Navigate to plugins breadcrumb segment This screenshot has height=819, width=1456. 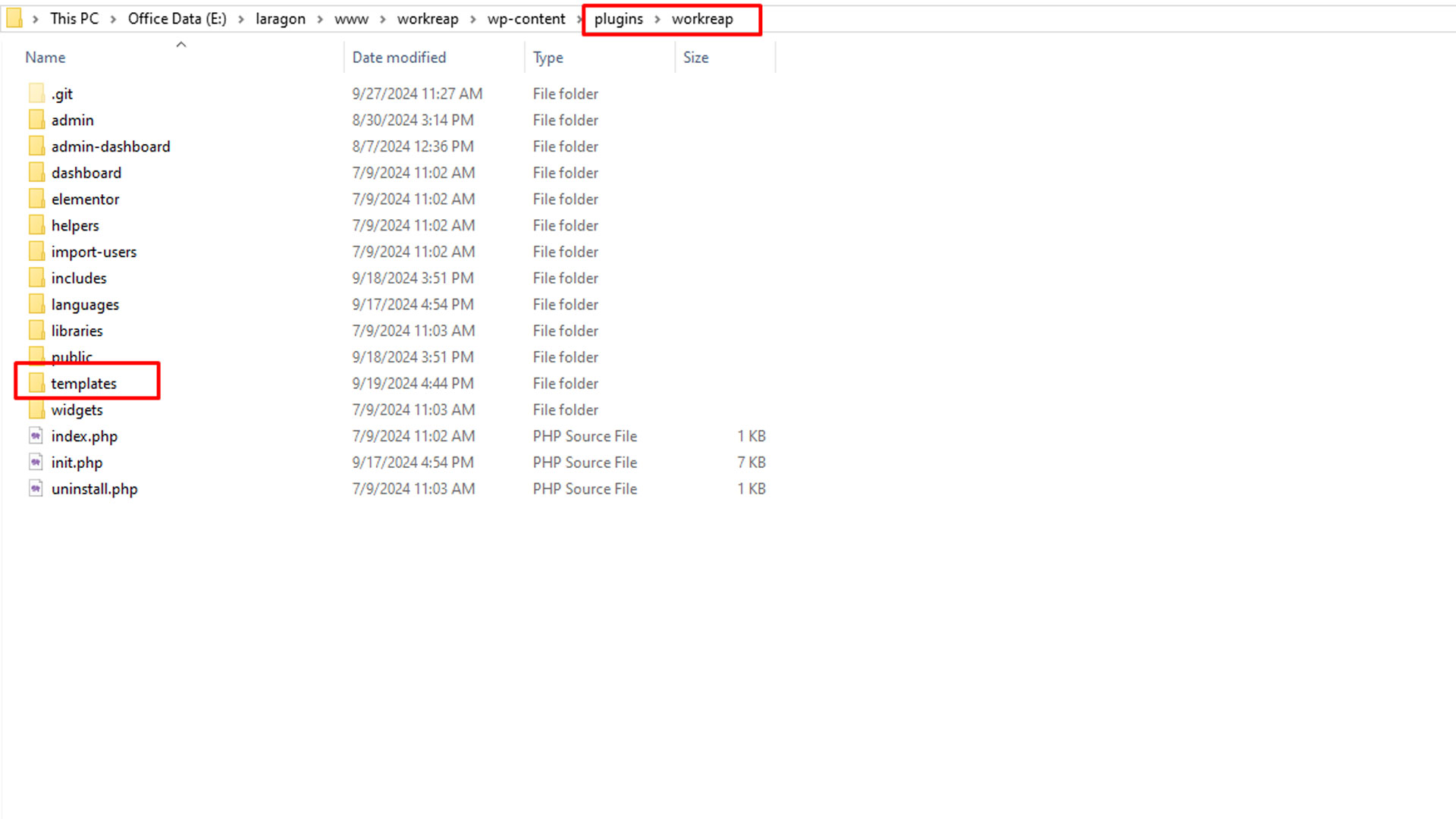[x=618, y=19]
